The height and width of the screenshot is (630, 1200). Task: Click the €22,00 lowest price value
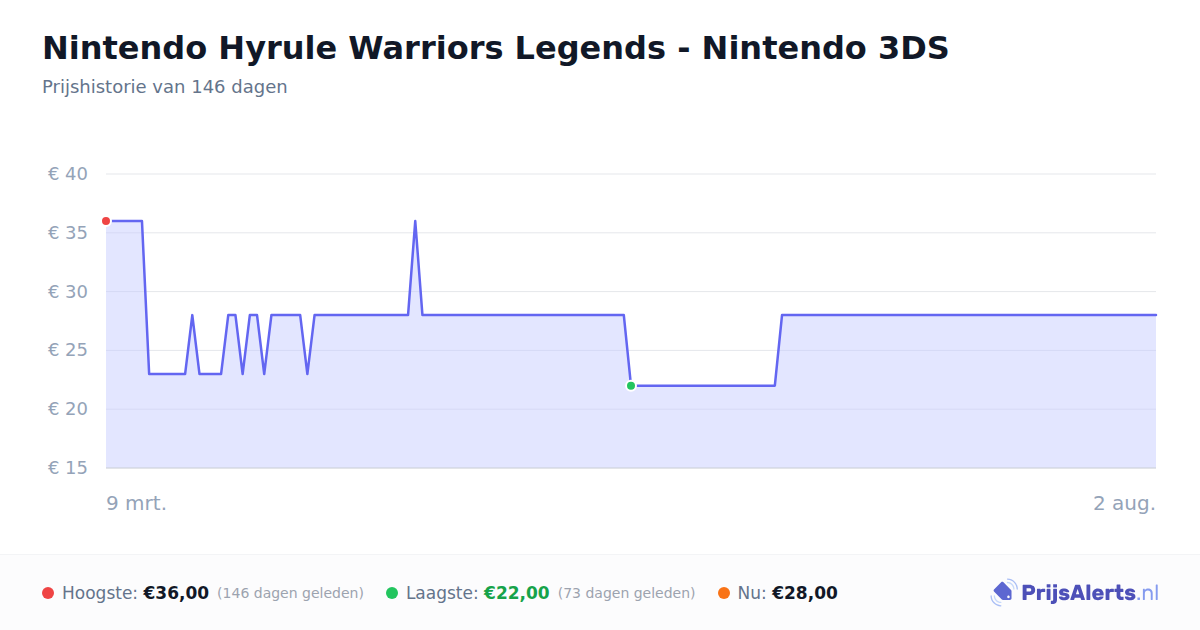coord(517,593)
